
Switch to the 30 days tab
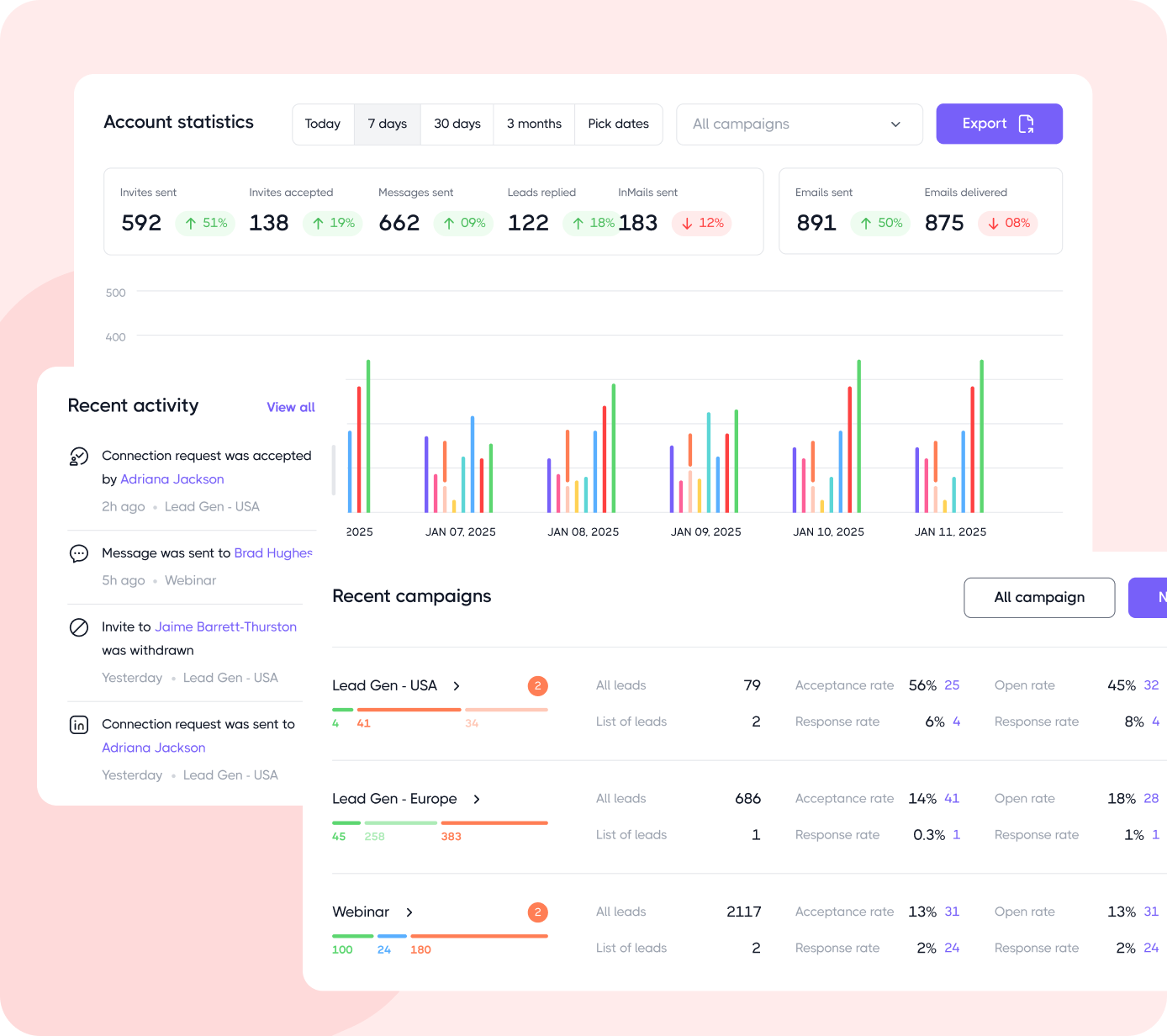tap(457, 124)
